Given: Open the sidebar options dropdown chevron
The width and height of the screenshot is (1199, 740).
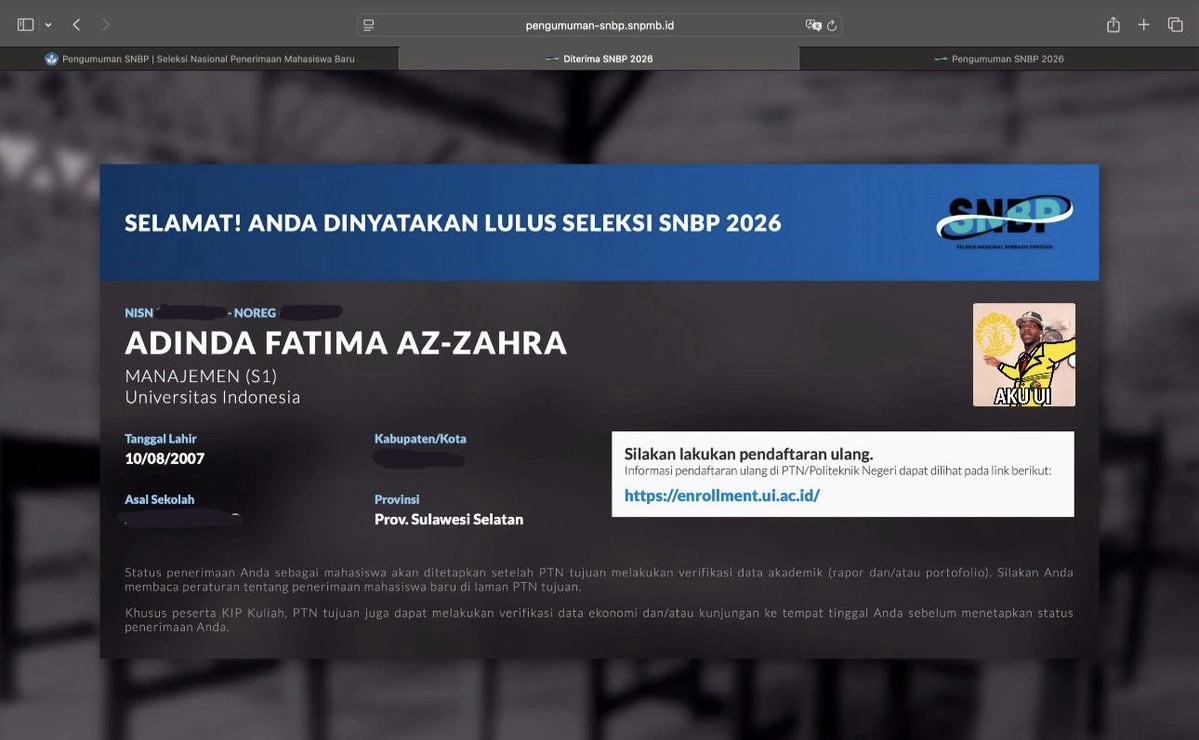Looking at the screenshot, I should click(x=48, y=25).
